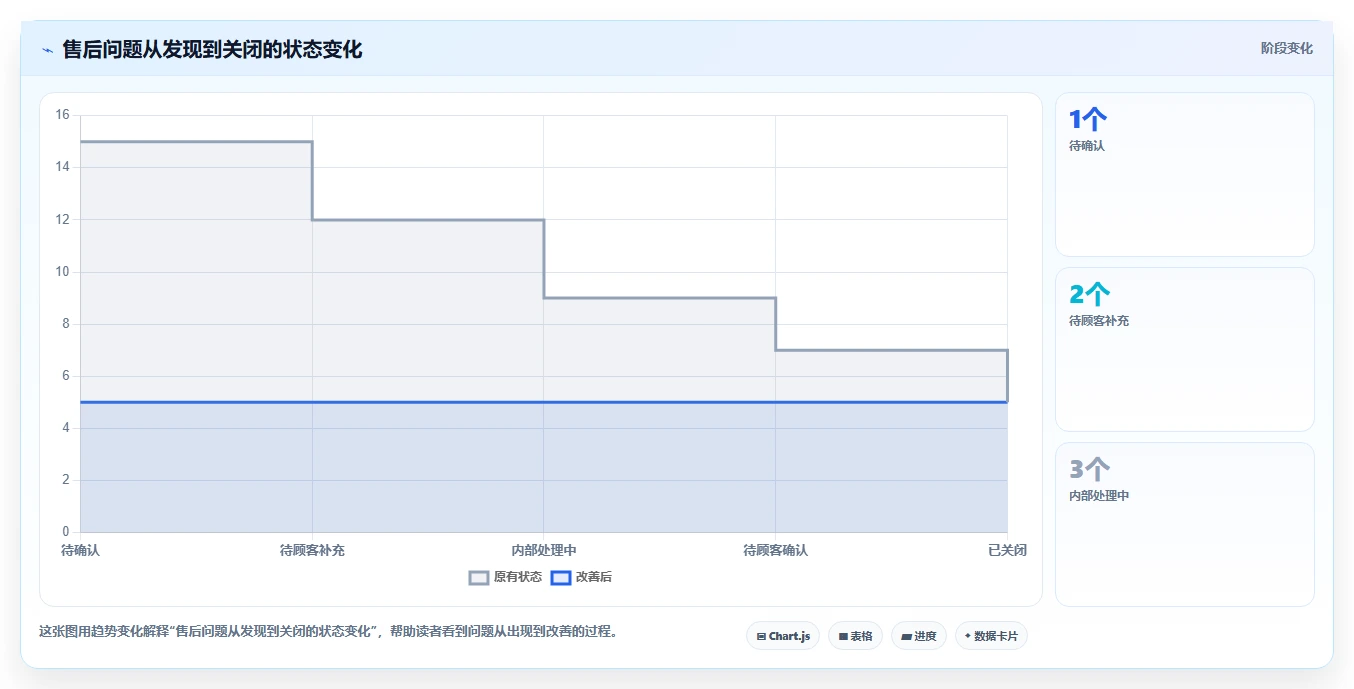Click the Chart.js tag chip
1354x689 pixels.
(783, 636)
